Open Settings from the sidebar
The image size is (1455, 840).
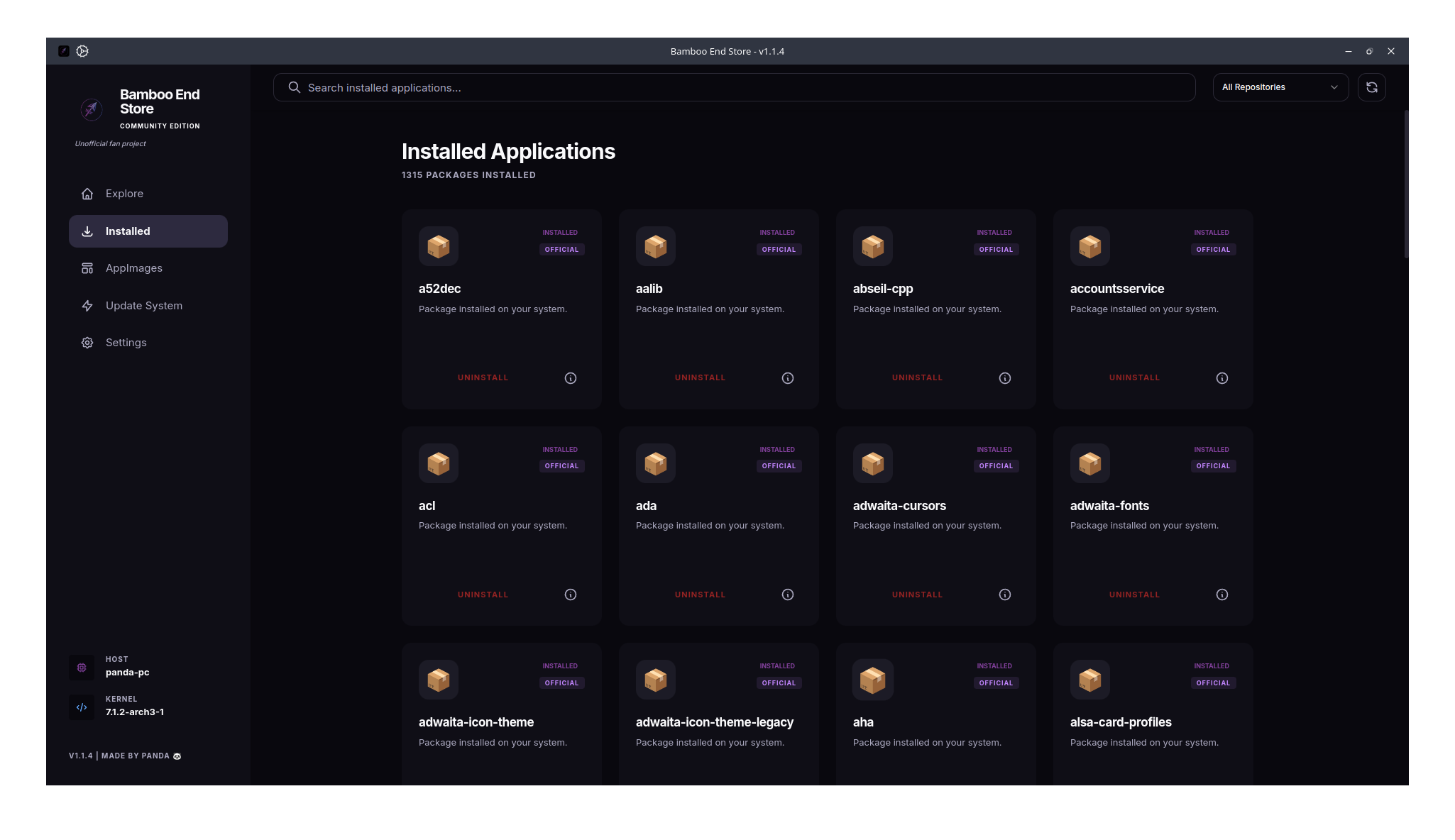tap(148, 343)
